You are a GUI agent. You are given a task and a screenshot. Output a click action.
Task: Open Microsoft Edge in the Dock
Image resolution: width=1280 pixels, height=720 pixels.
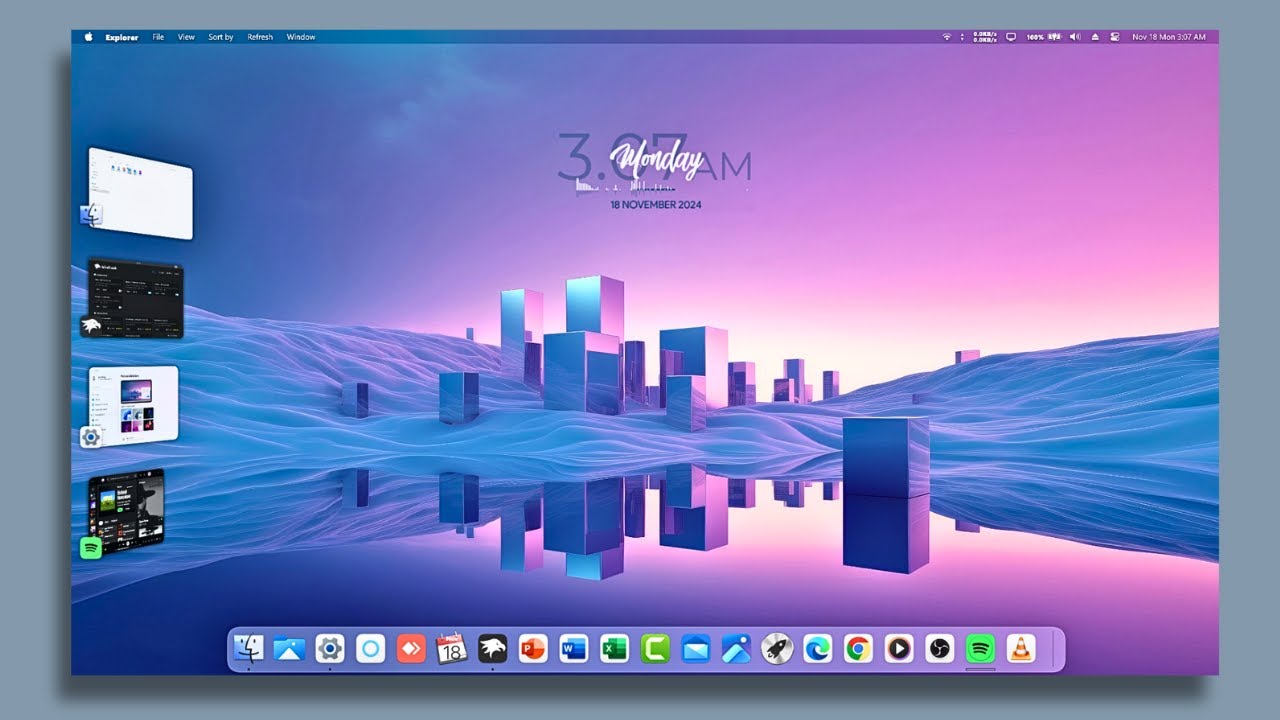click(x=817, y=649)
